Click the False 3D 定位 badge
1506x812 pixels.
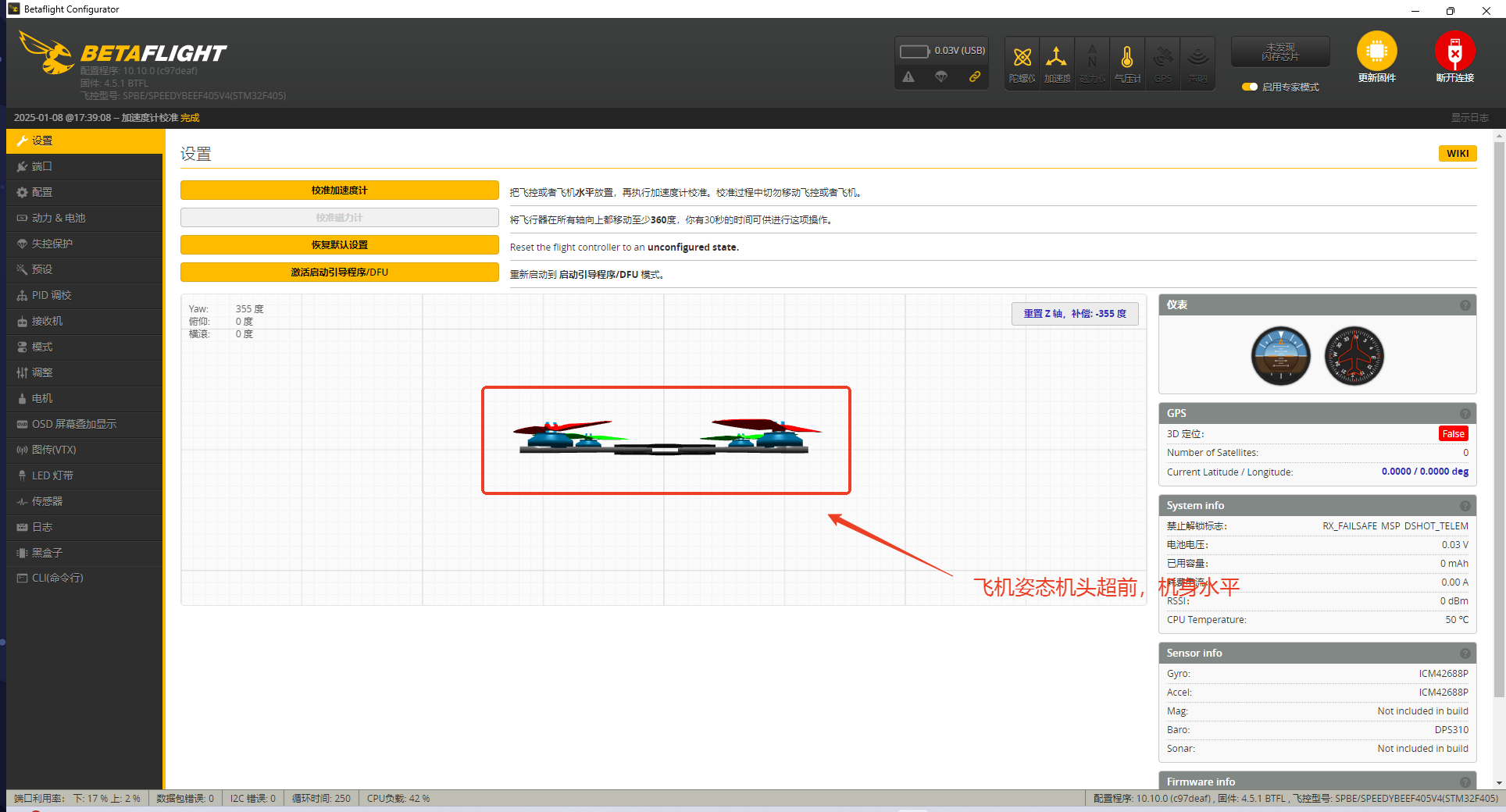click(1453, 434)
